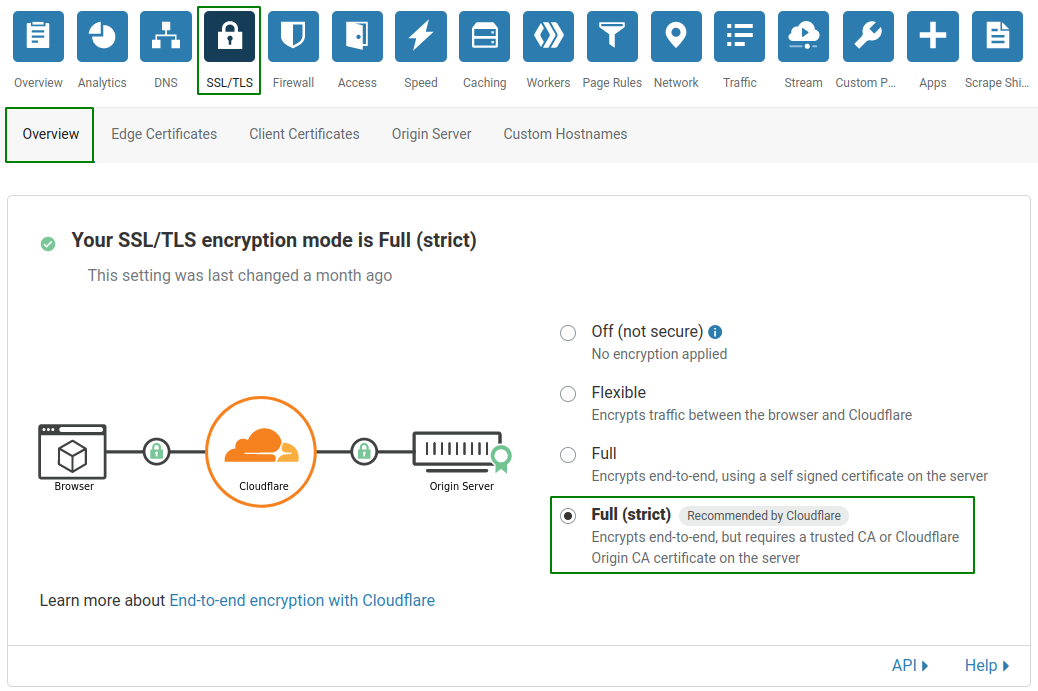
Task: Open the Custom Pages wrench icon
Action: point(868,36)
